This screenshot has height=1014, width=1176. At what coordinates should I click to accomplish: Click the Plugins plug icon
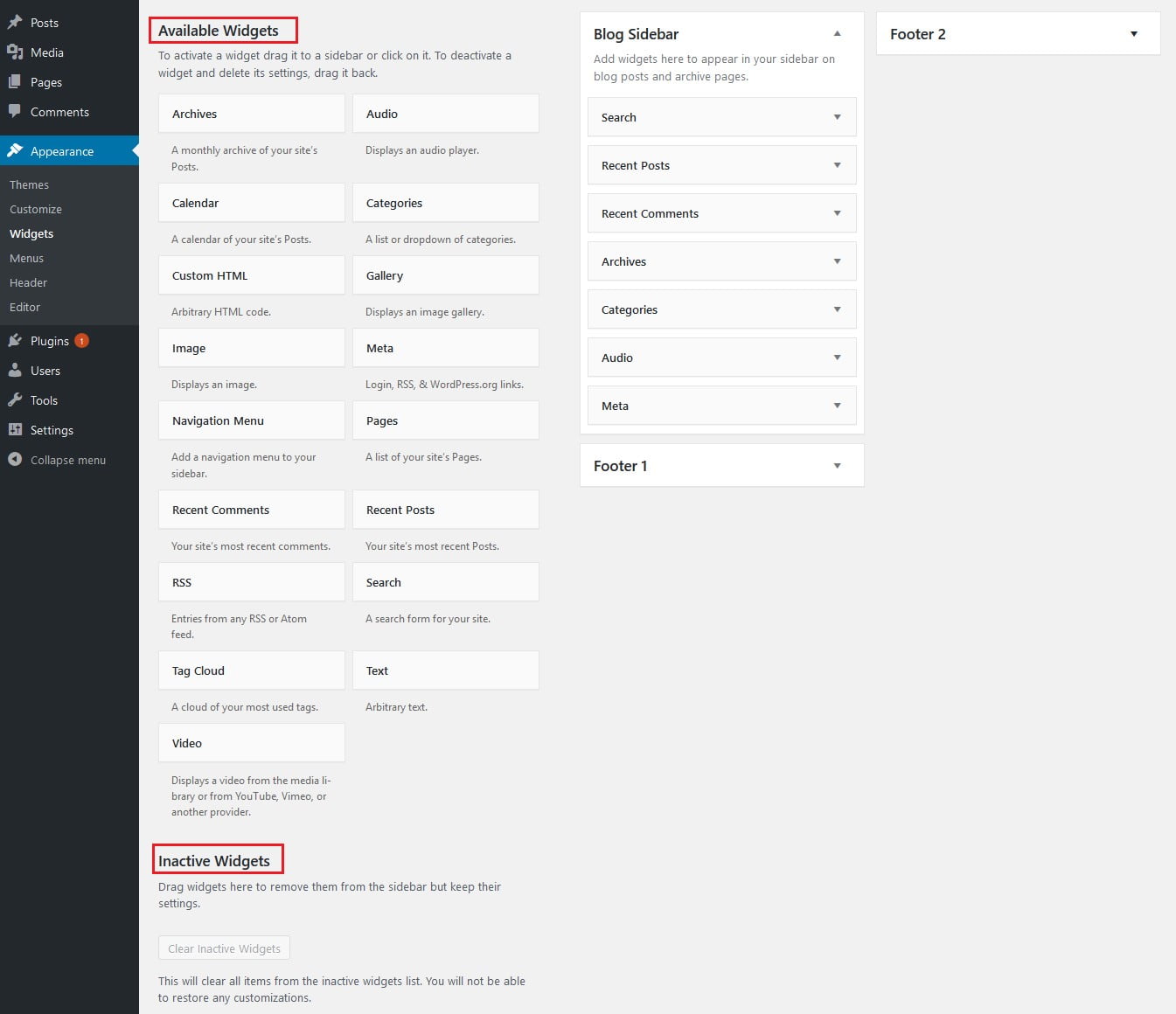tap(15, 340)
